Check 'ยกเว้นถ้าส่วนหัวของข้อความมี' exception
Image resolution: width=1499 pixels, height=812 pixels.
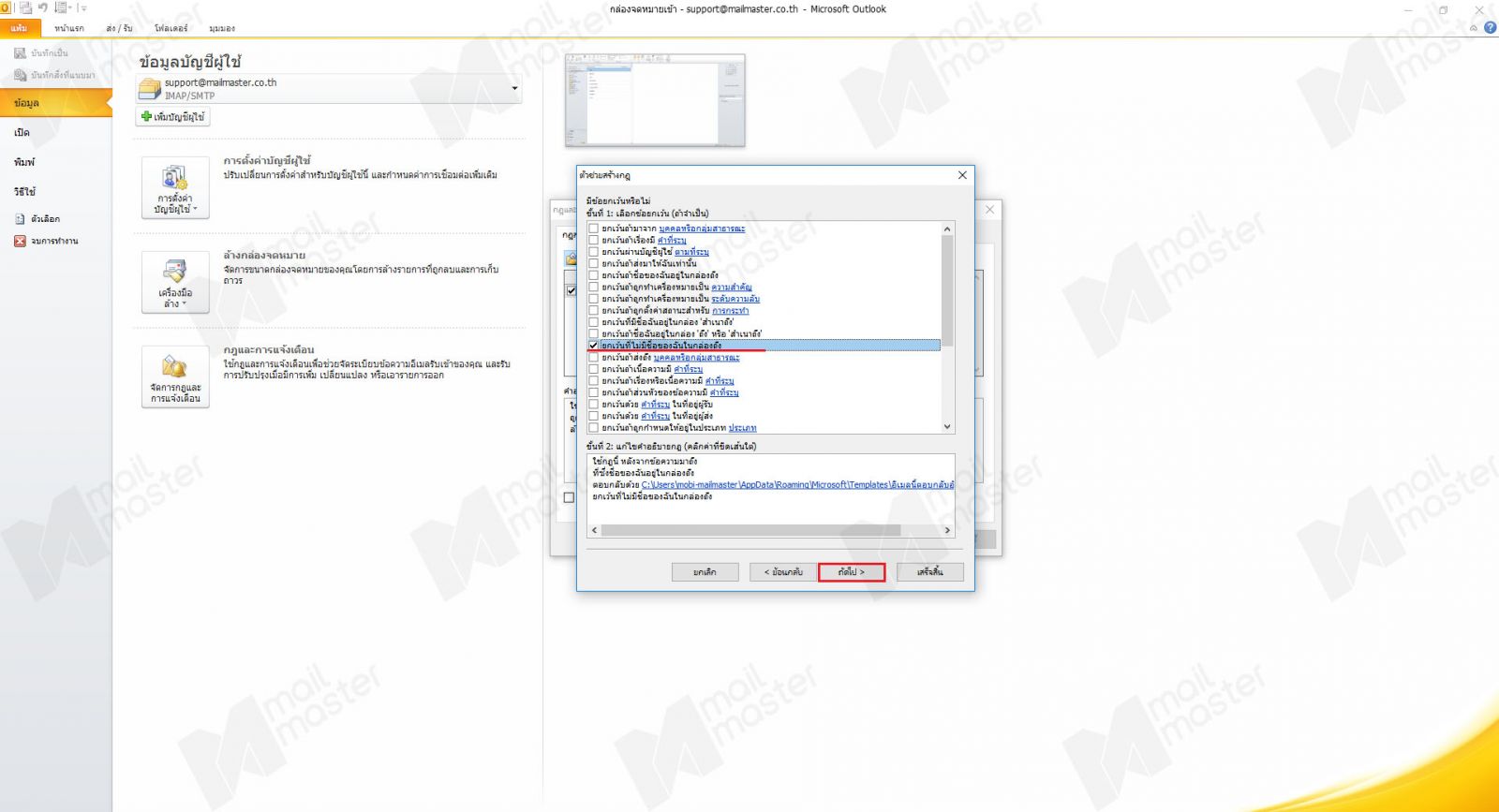[x=593, y=392]
